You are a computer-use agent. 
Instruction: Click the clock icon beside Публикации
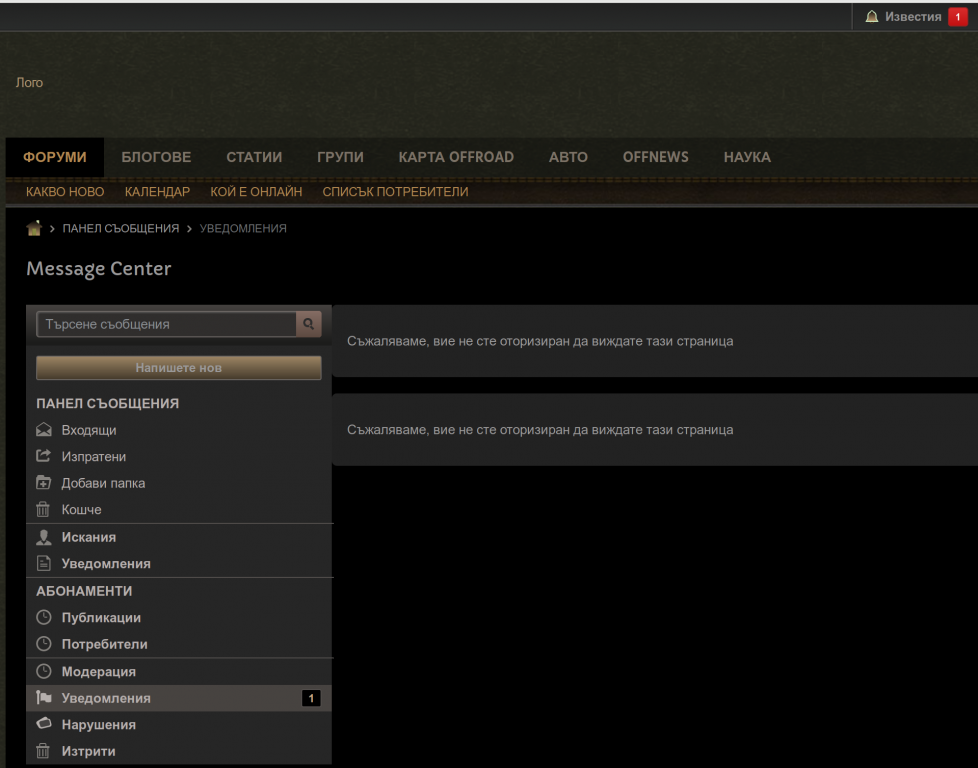tap(44, 618)
